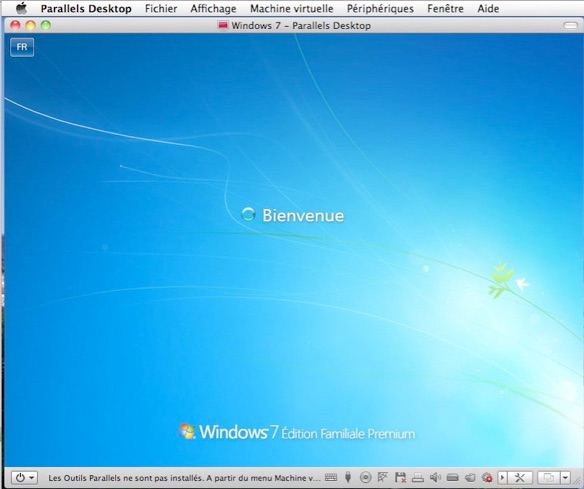This screenshot has height=489, width=584.
Task: Open the Aide menu
Action: (488, 8)
